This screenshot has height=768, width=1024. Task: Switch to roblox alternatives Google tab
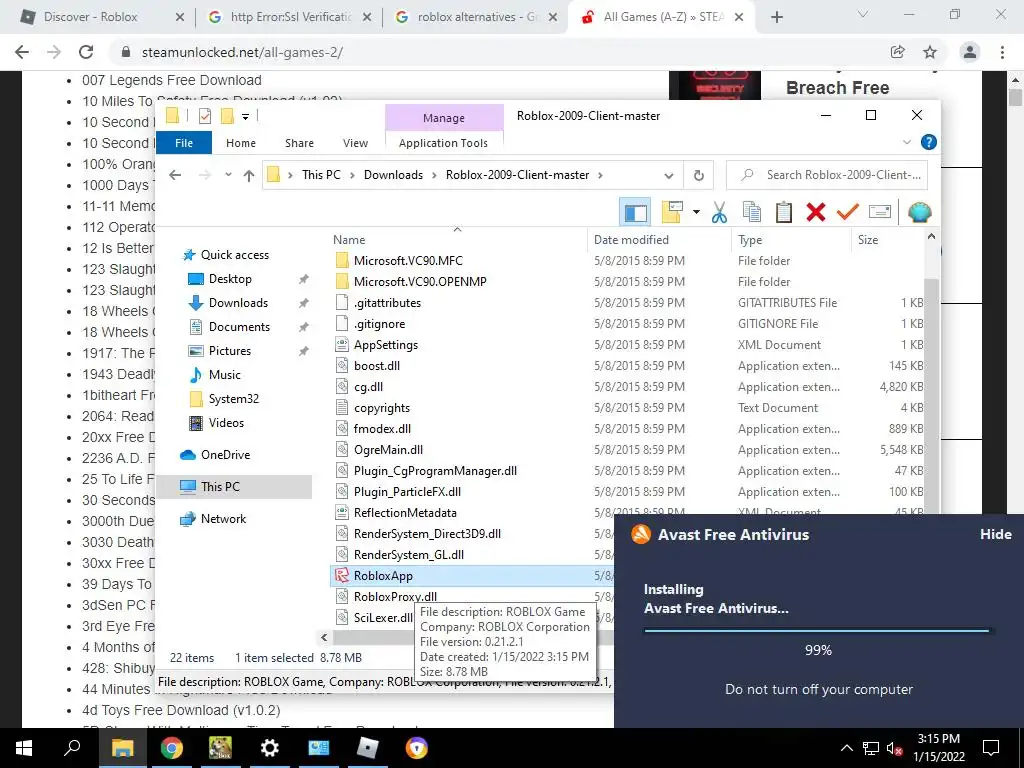pos(477,17)
